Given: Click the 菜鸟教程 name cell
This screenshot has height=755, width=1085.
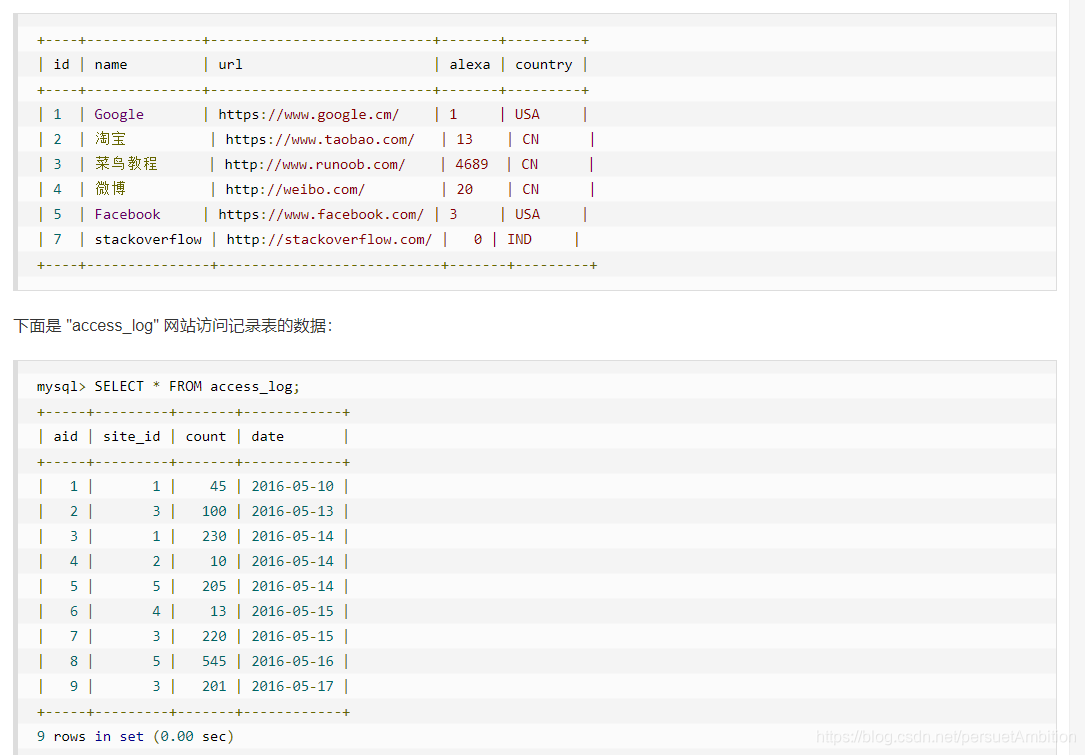Looking at the screenshot, I should click(x=126, y=164).
